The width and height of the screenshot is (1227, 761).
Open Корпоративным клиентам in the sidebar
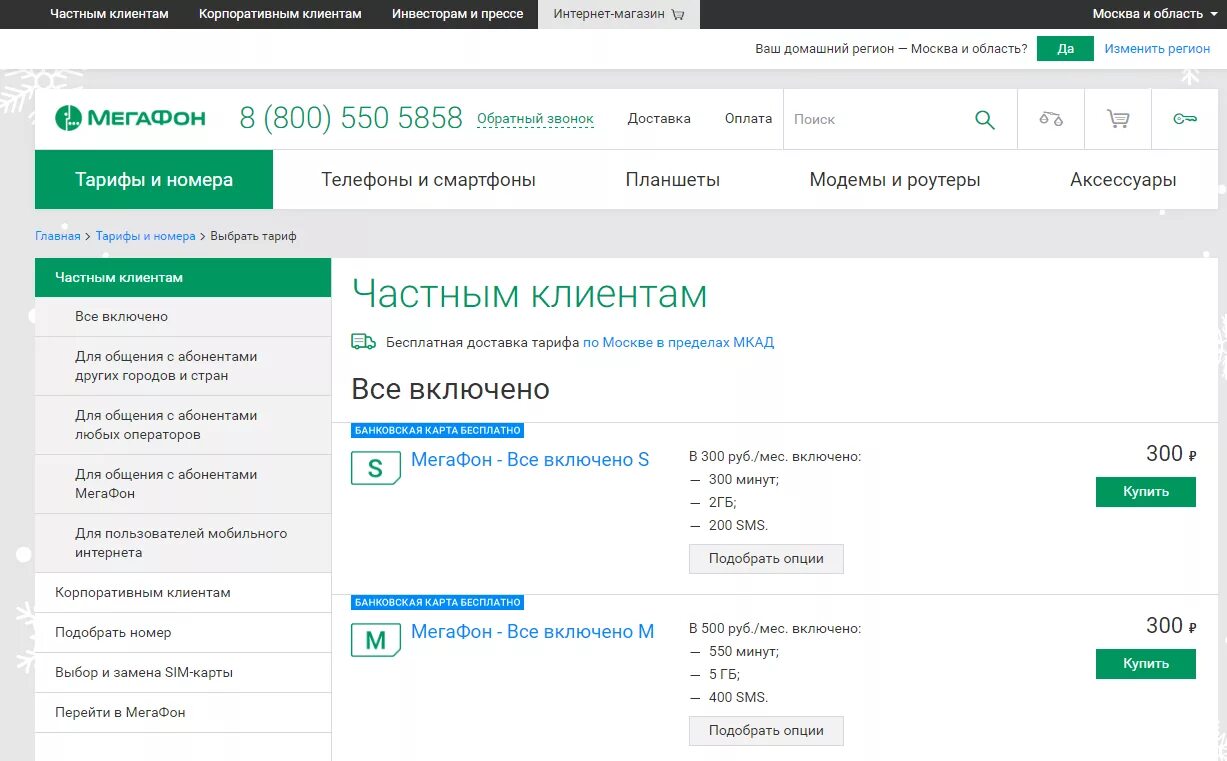(x=183, y=592)
